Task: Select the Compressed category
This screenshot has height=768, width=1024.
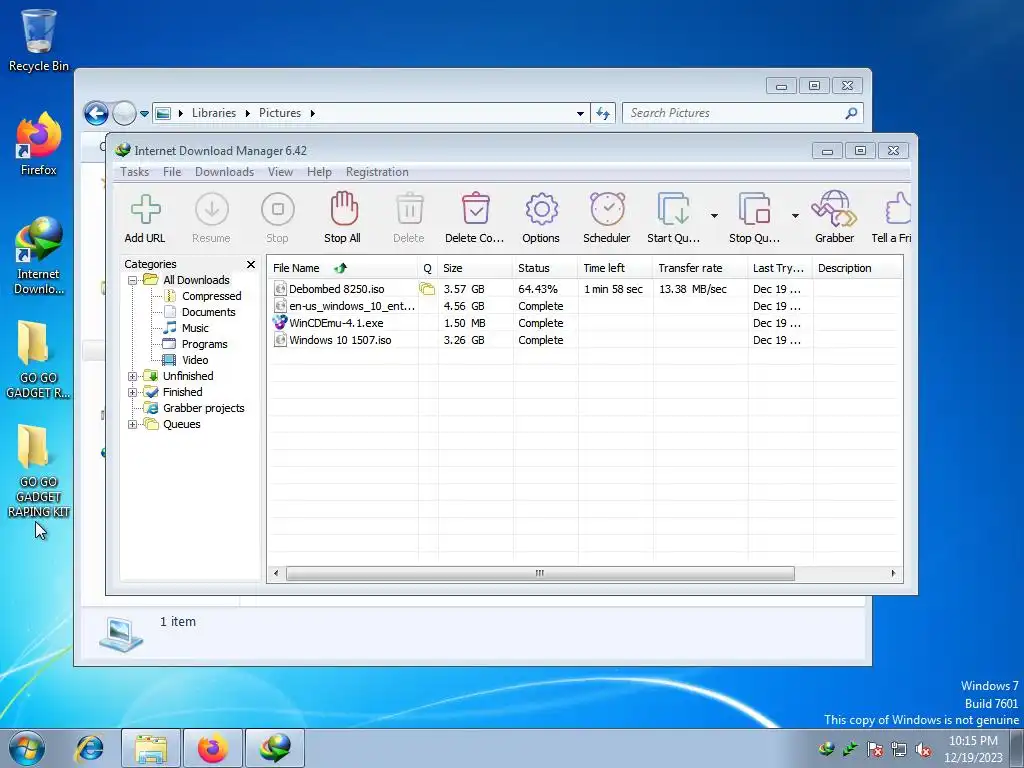Action: (212, 296)
